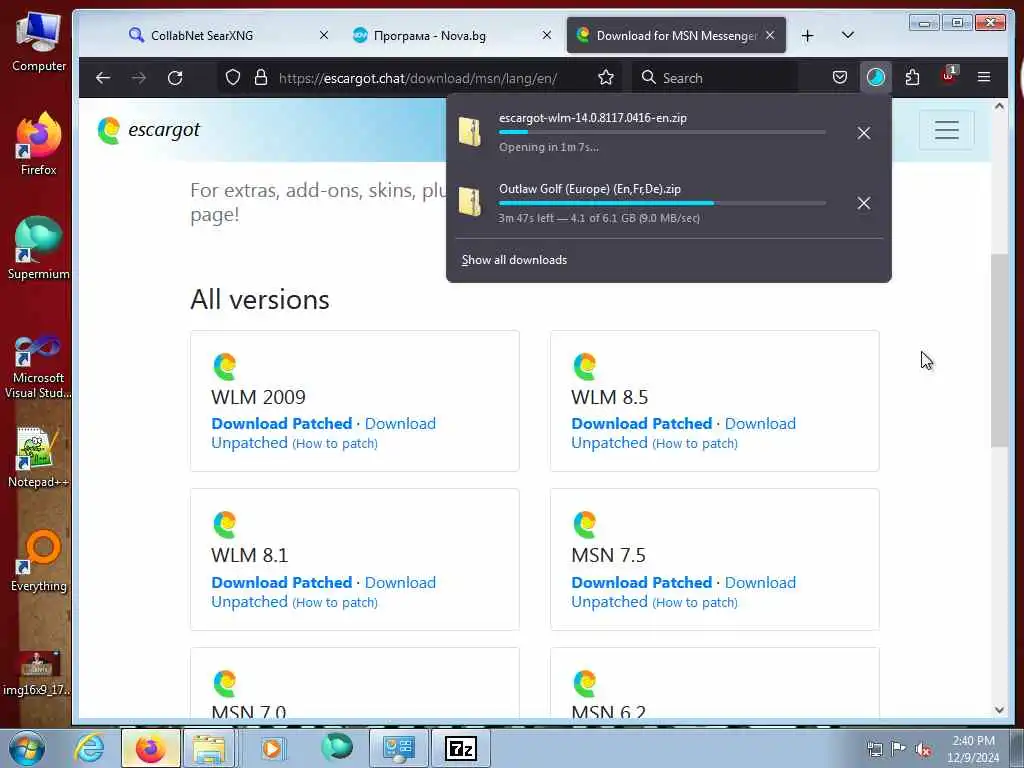Bookmark this page with the star icon

tap(606, 78)
